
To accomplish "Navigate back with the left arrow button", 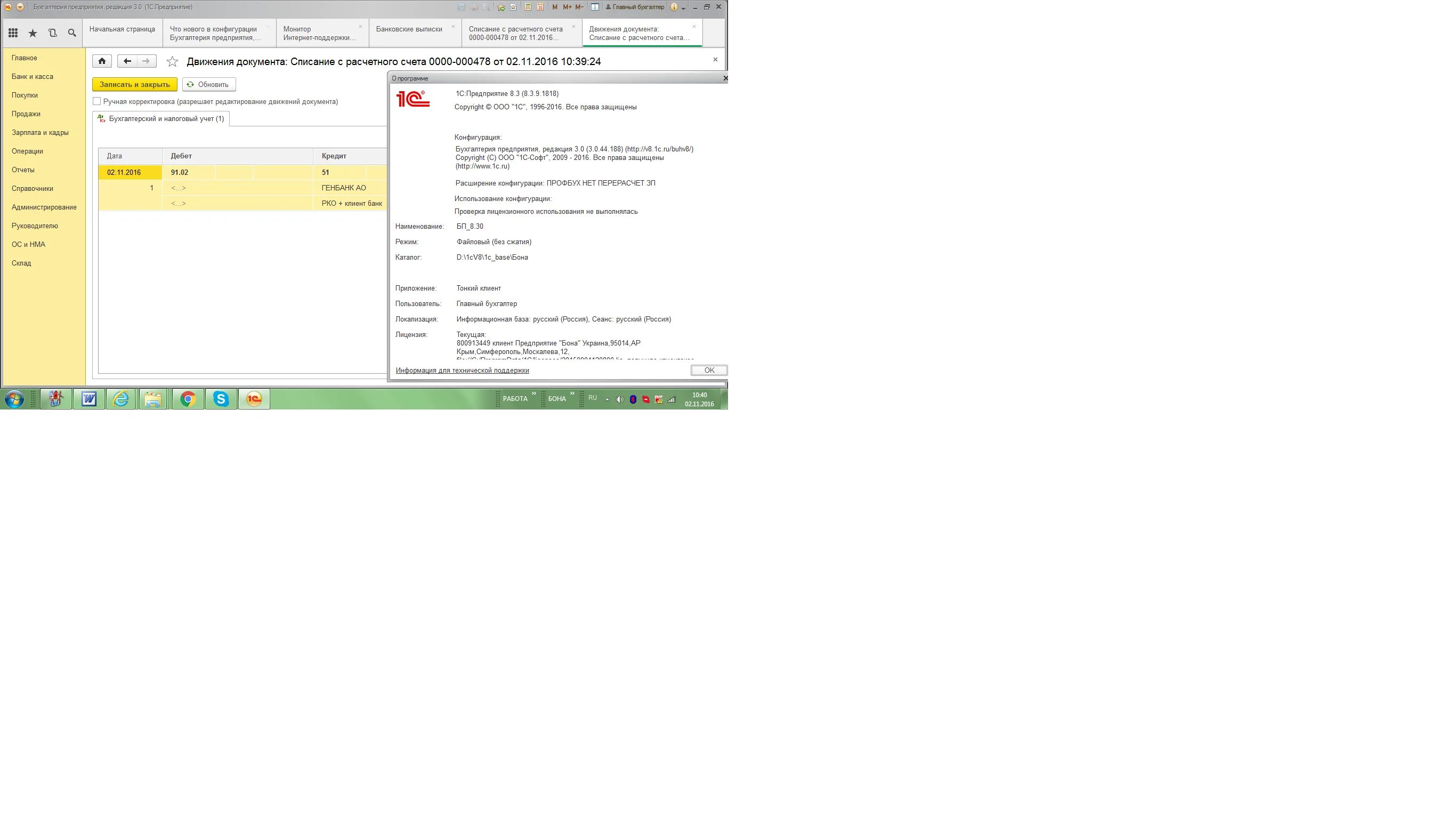I will pos(127,61).
